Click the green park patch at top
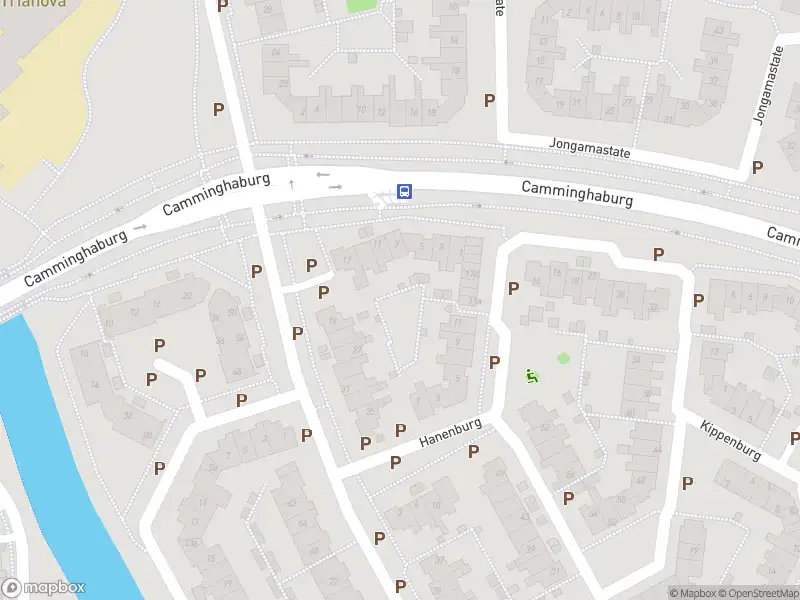 pyautogui.click(x=361, y=6)
